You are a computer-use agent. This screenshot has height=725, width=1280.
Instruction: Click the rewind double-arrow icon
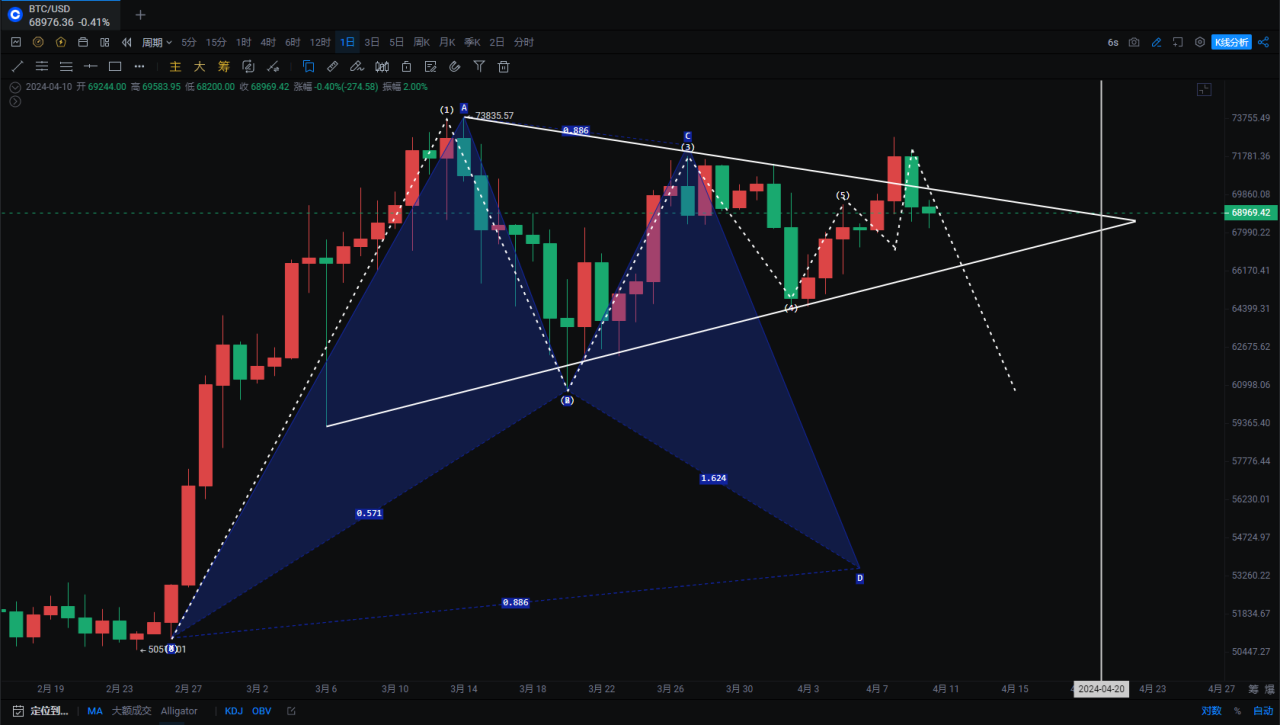[x=126, y=42]
